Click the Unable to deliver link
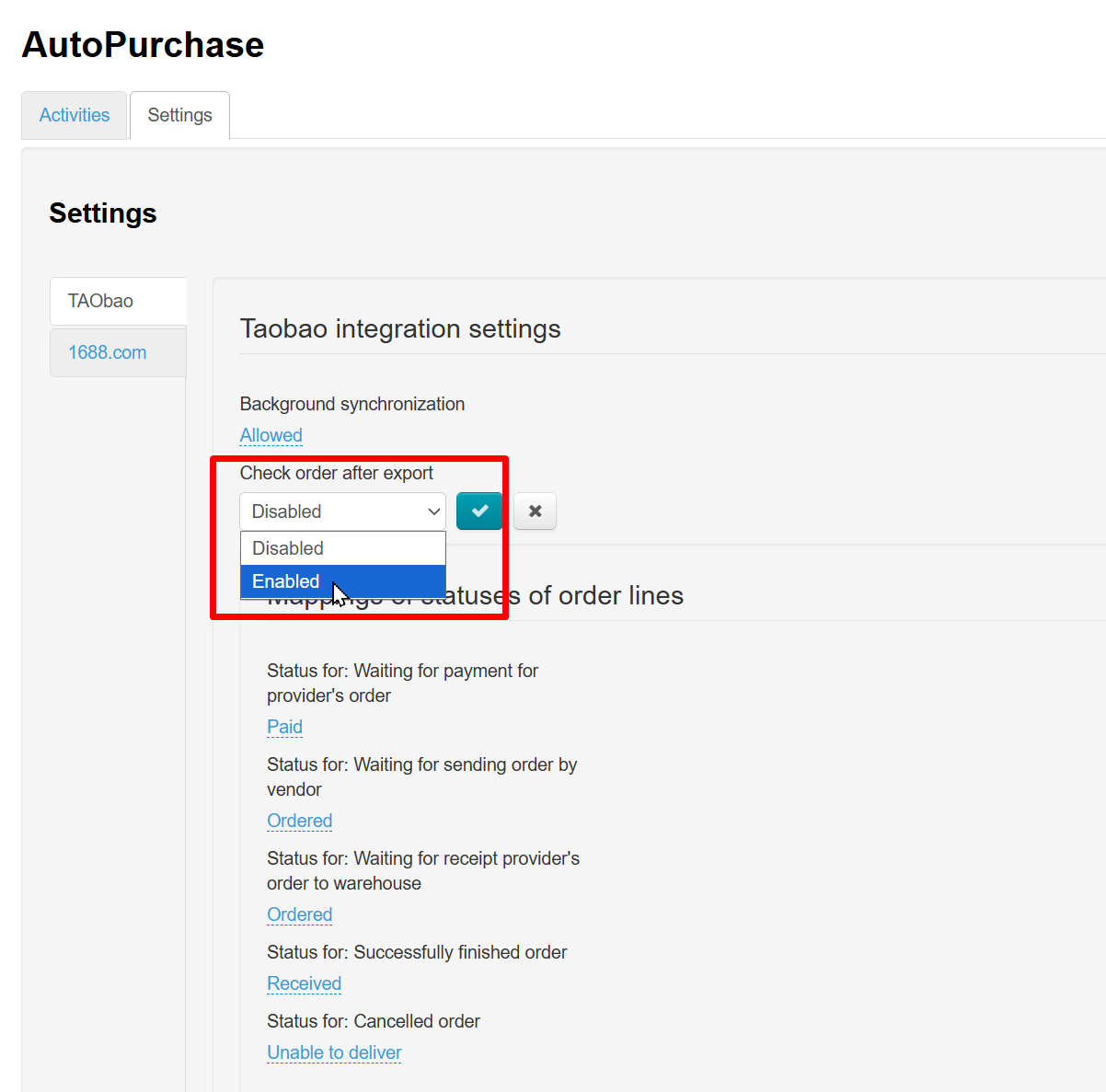Image resolution: width=1106 pixels, height=1092 pixels. click(x=334, y=1052)
